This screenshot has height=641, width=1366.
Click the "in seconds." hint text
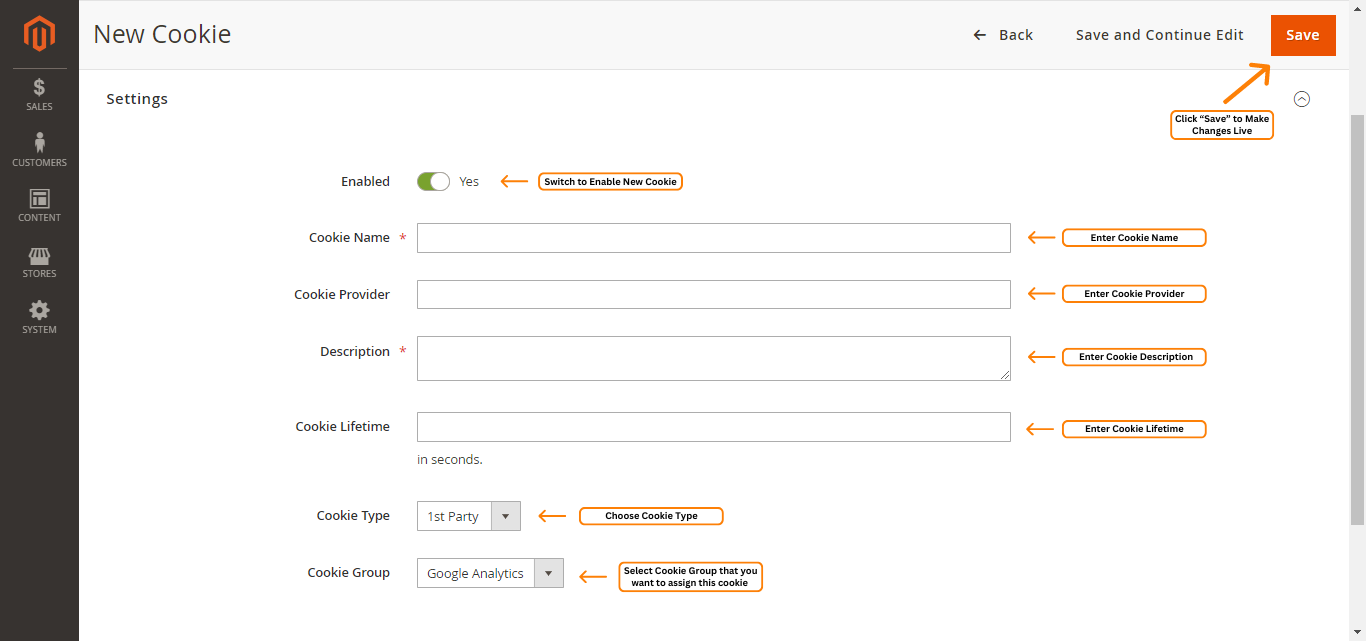(450, 460)
